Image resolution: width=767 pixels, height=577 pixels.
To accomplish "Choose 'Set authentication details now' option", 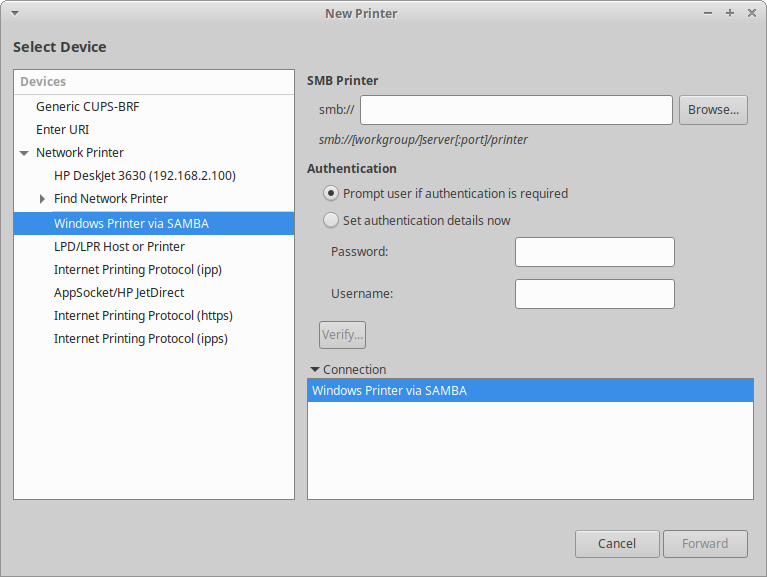I will coord(331,220).
